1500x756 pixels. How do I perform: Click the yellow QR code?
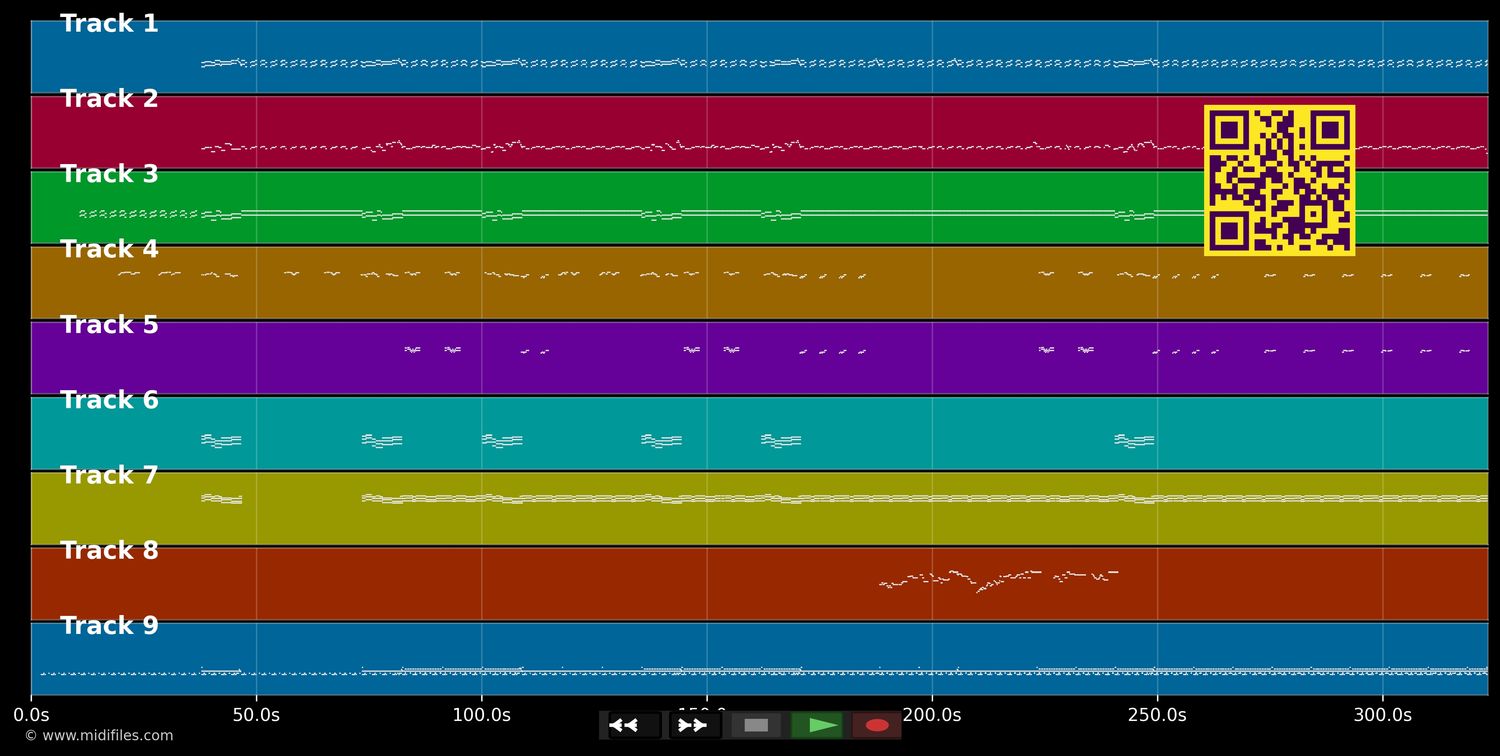tap(1279, 180)
